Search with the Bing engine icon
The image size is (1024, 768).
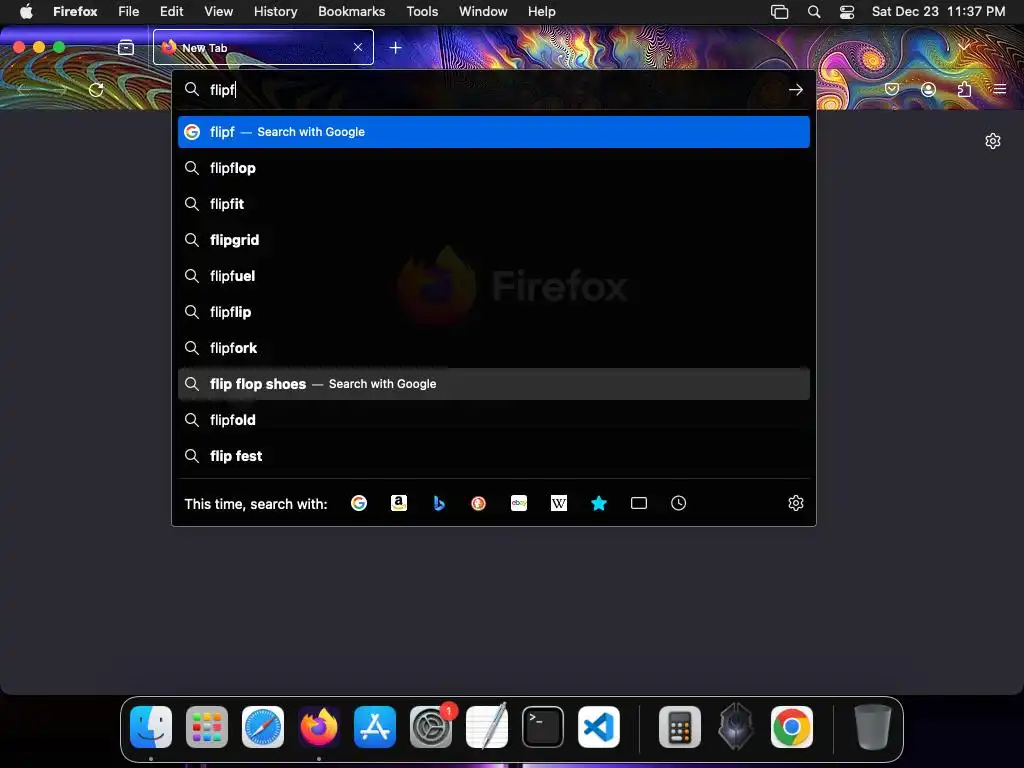click(439, 503)
